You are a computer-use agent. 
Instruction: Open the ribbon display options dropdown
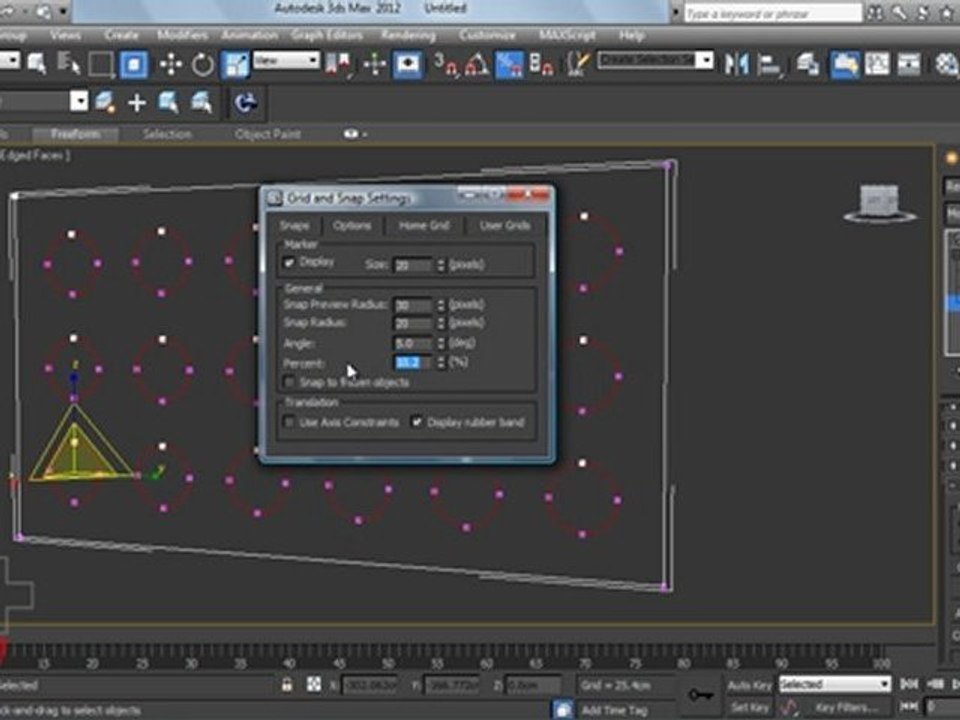point(354,133)
